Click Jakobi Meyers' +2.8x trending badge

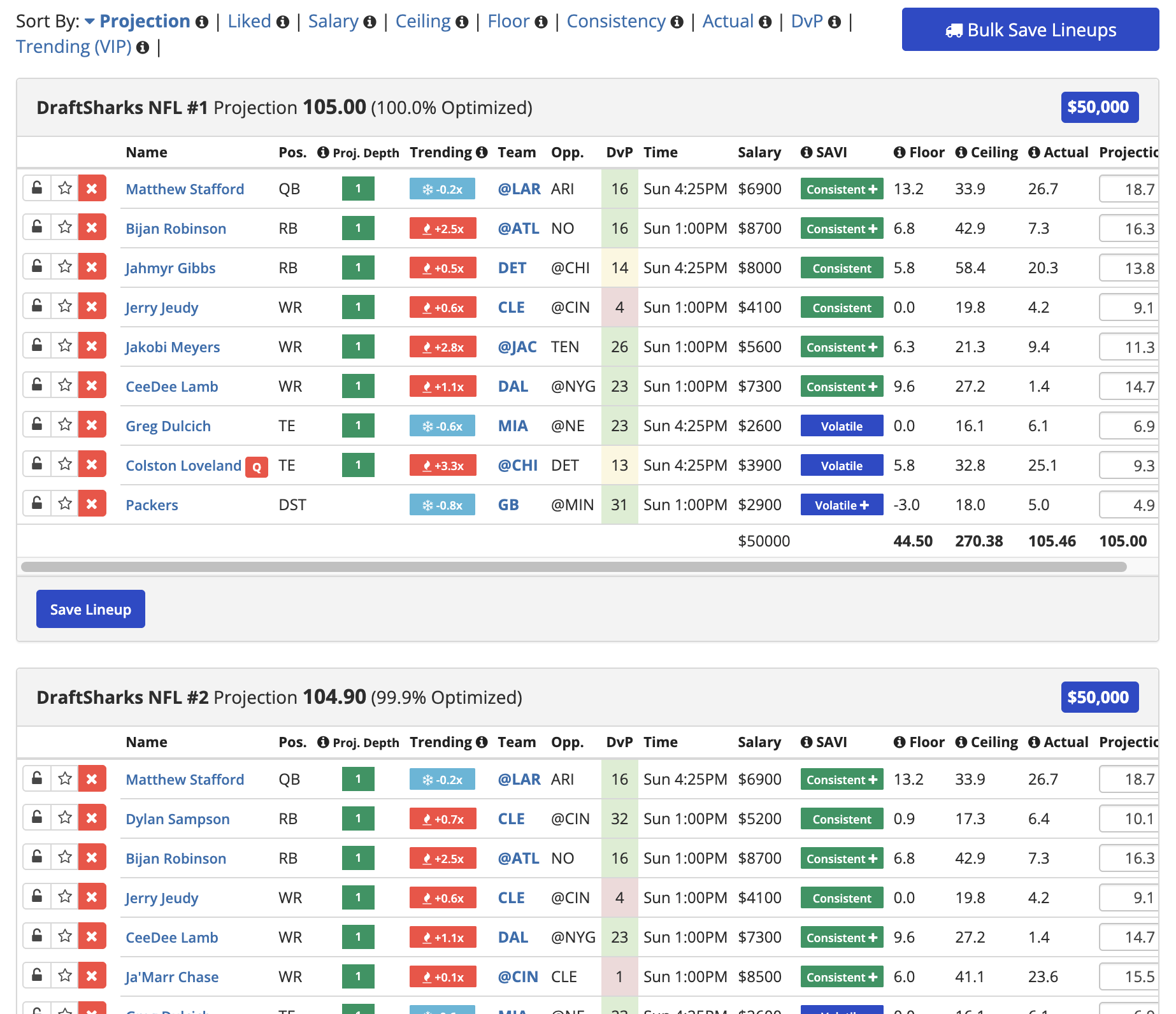[443, 347]
